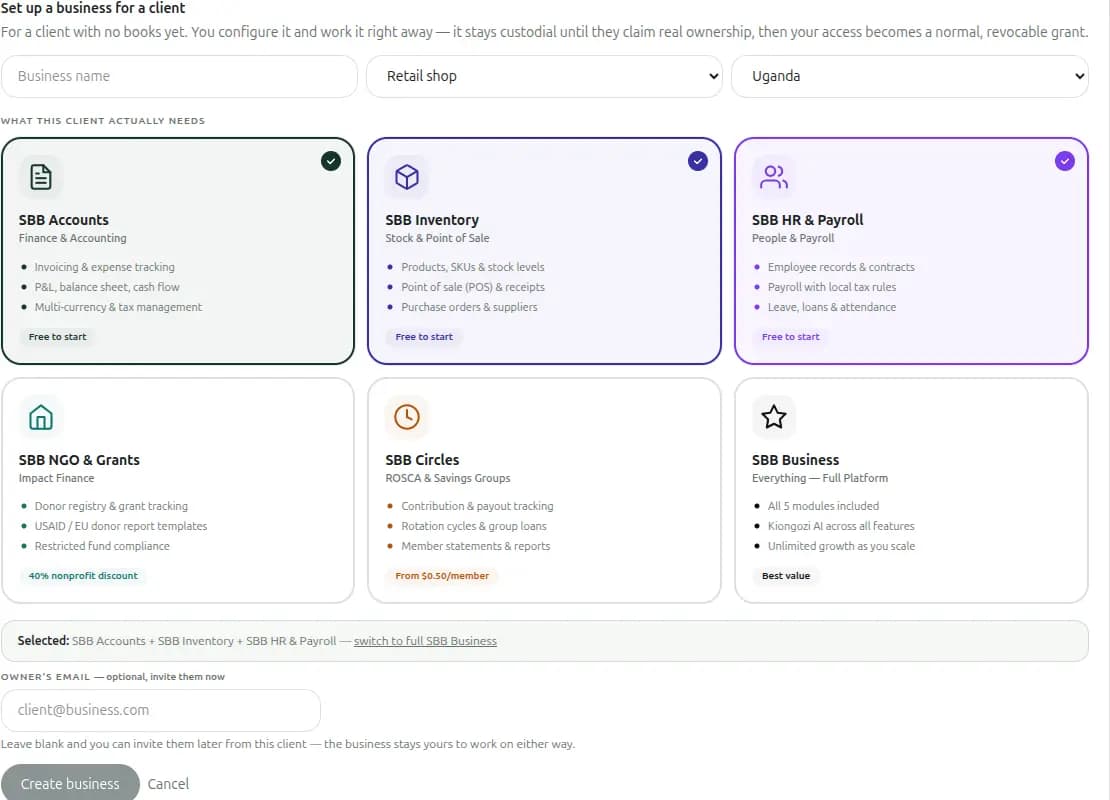1110x800 pixels.
Task: Click All 5 modules included bullet
Action: 823,506
